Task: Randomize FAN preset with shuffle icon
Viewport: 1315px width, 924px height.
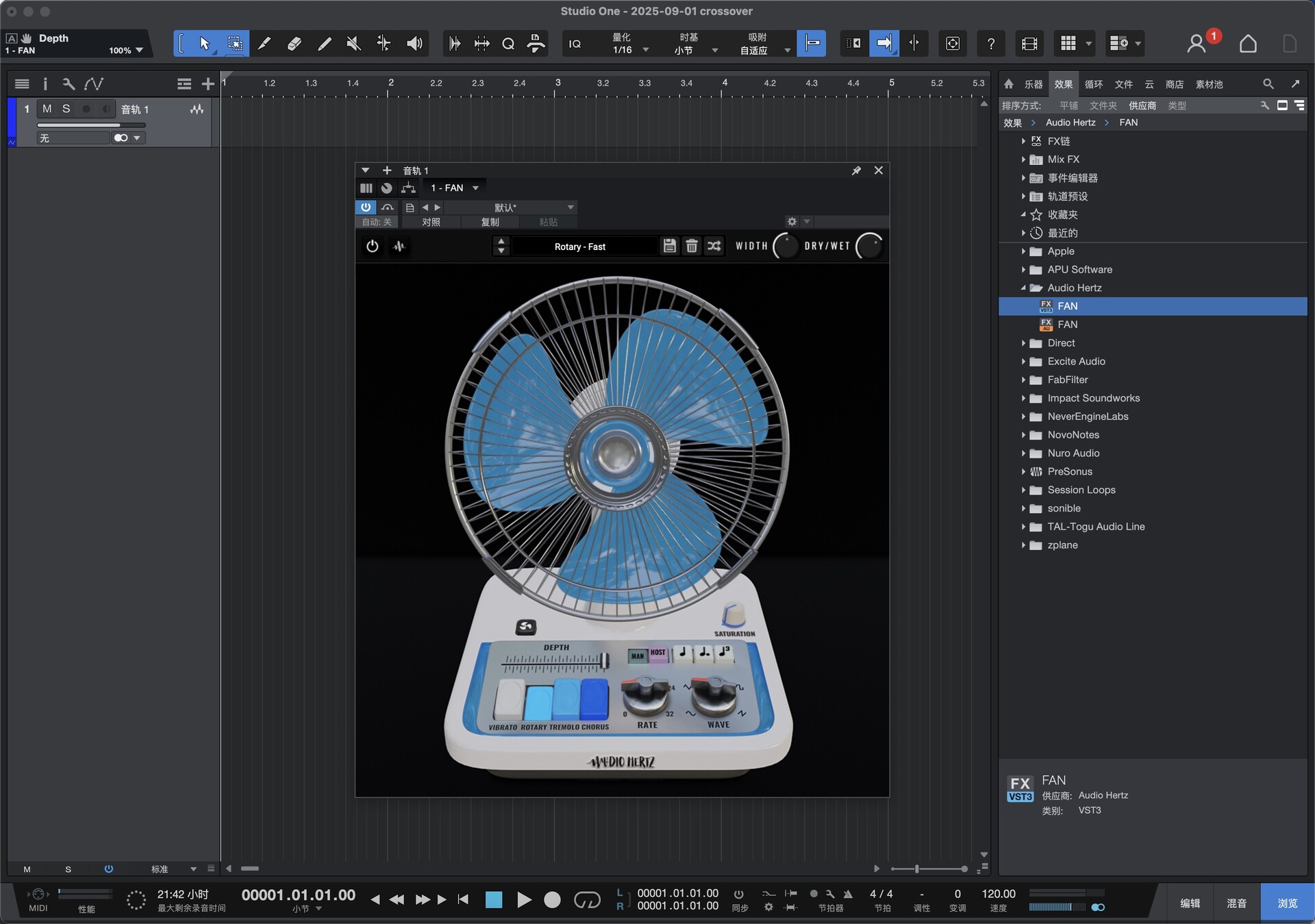Action: [714, 247]
